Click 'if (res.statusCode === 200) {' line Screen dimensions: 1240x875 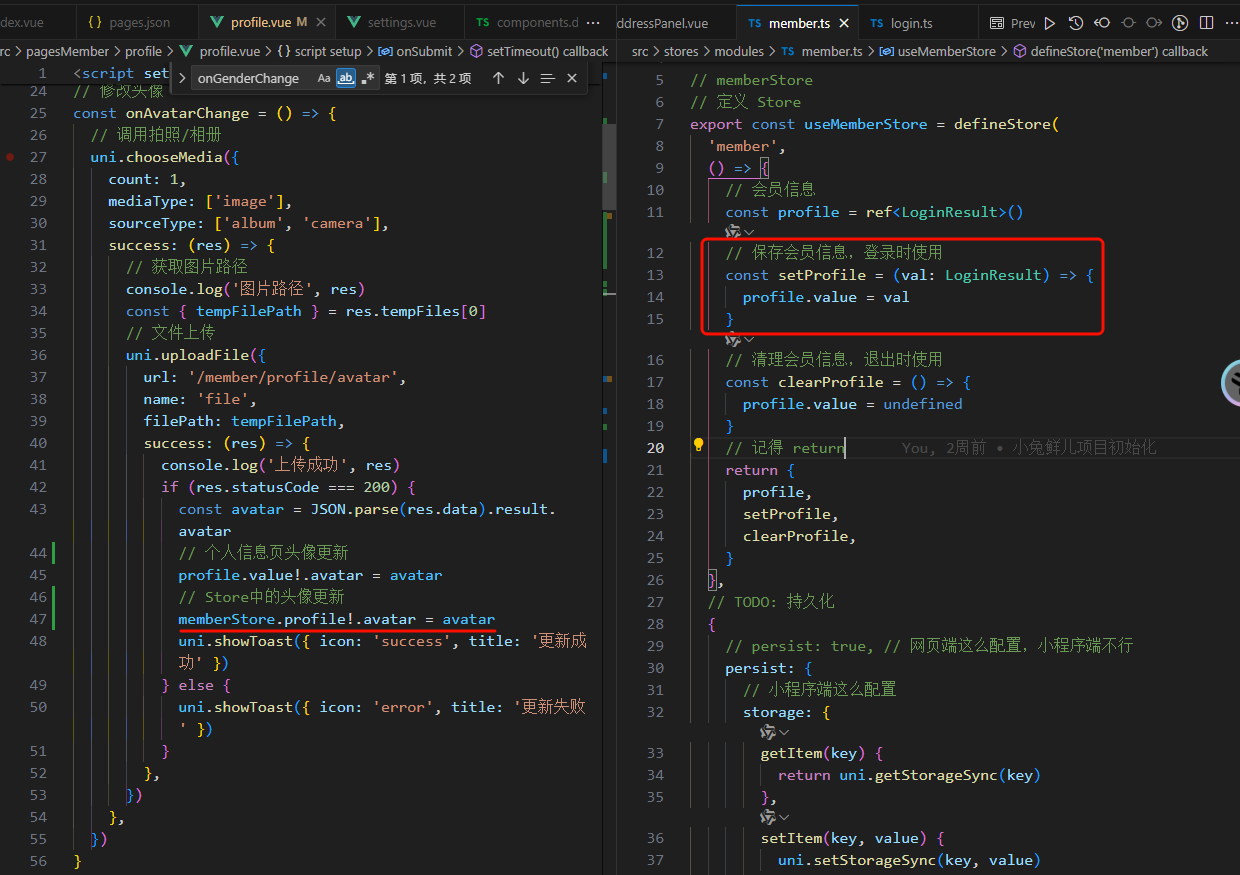(288, 487)
